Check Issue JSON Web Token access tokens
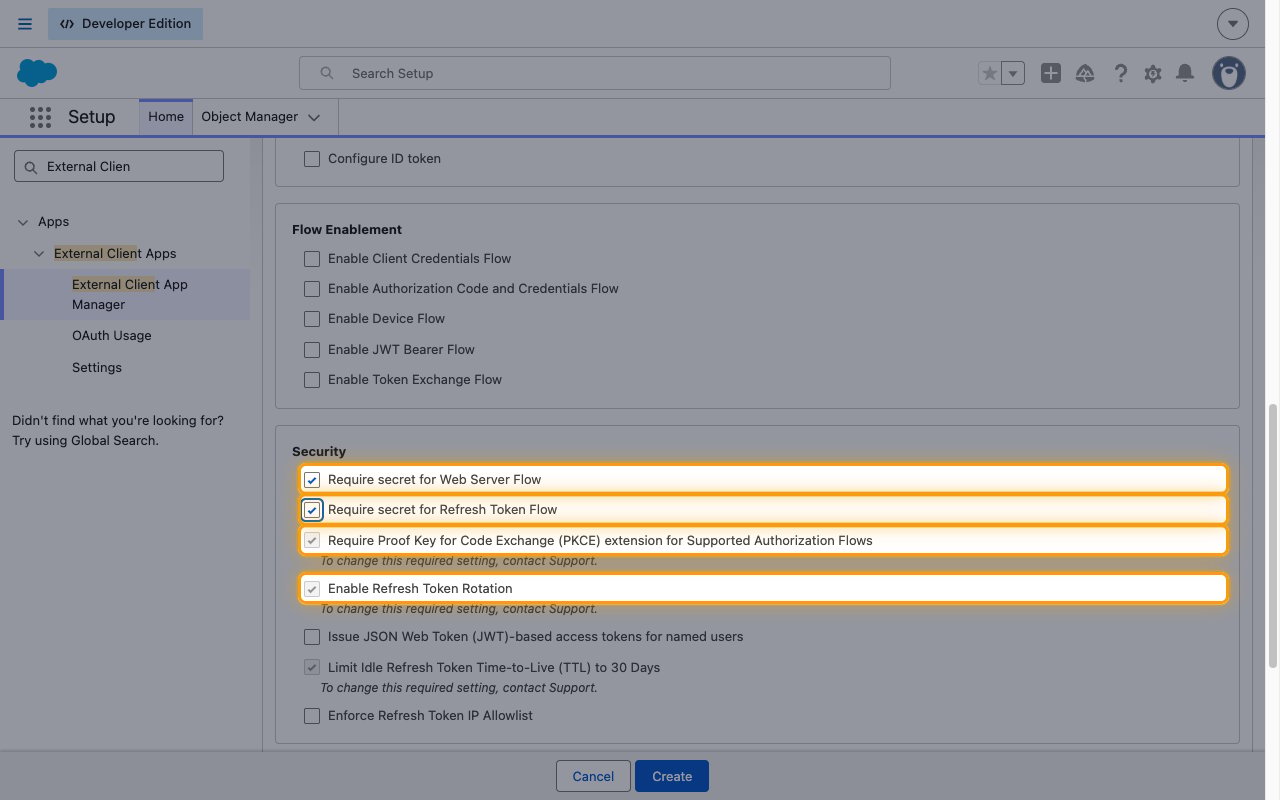This screenshot has width=1280, height=800. [x=312, y=637]
